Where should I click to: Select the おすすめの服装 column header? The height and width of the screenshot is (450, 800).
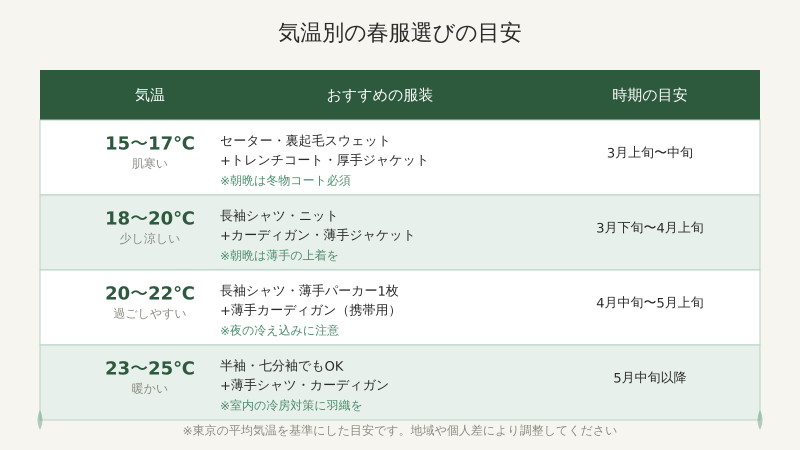[379, 95]
